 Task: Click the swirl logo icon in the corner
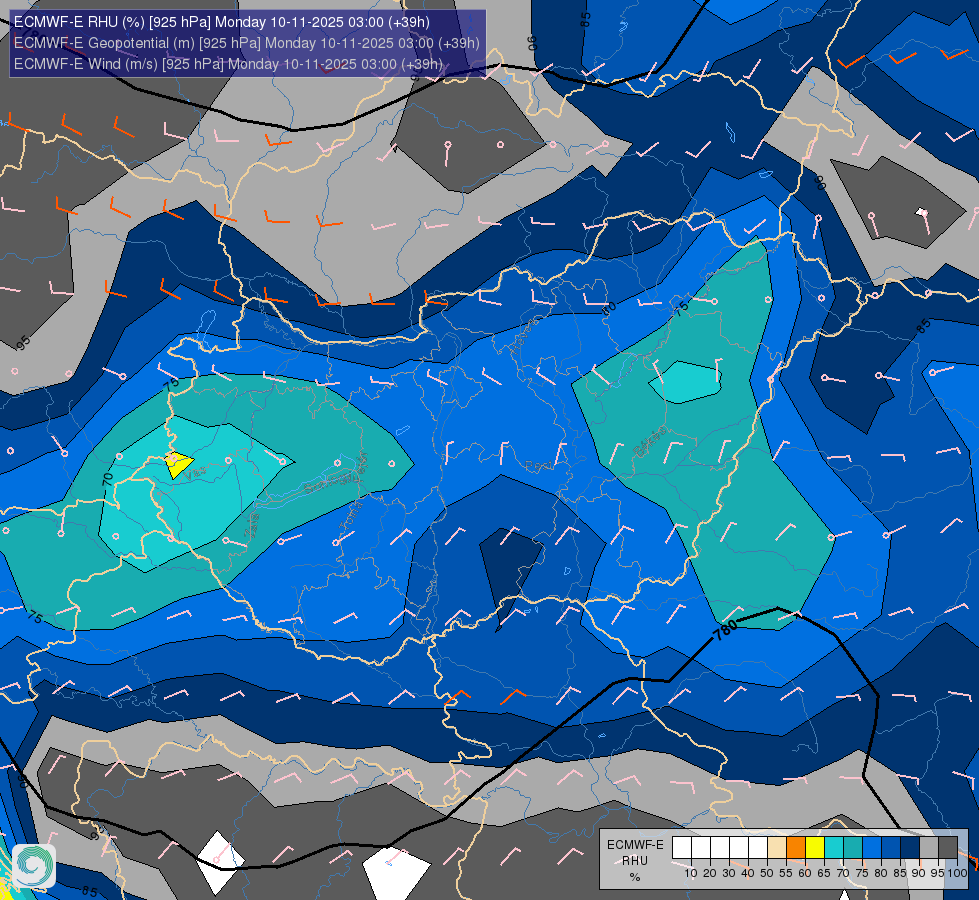(34, 866)
